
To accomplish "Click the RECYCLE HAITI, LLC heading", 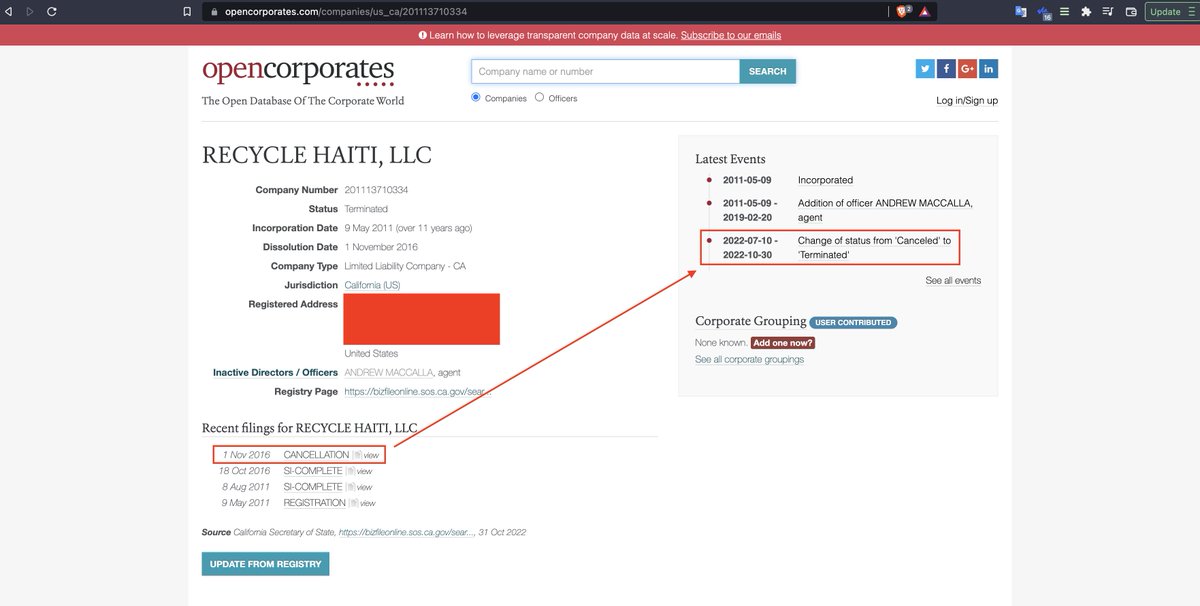I will coord(317,156).
